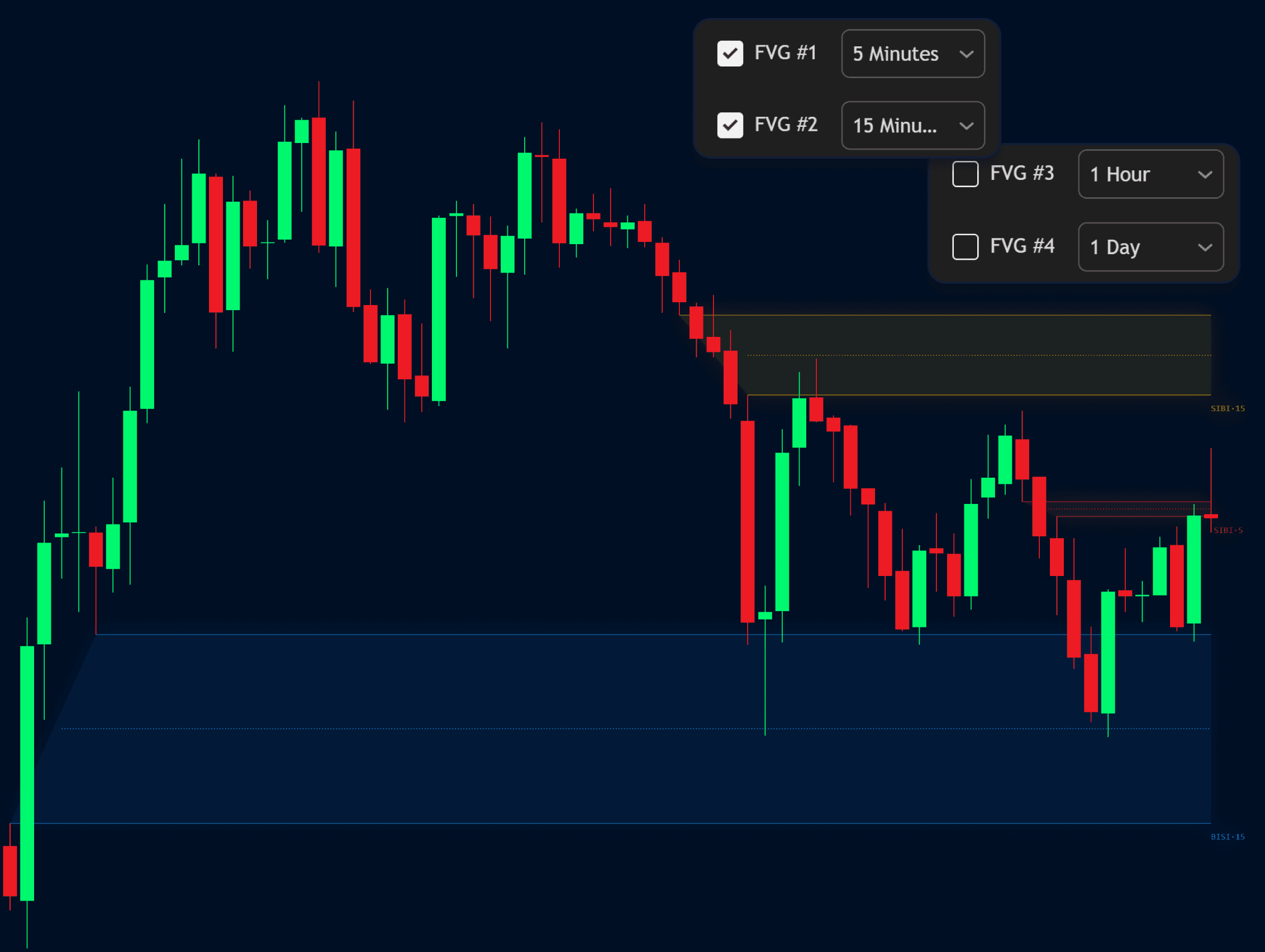Enable the FVG #3 checkbox

(966, 174)
